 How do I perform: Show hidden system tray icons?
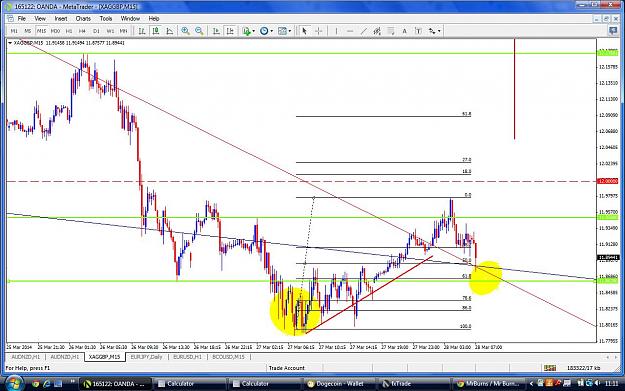click(531, 384)
